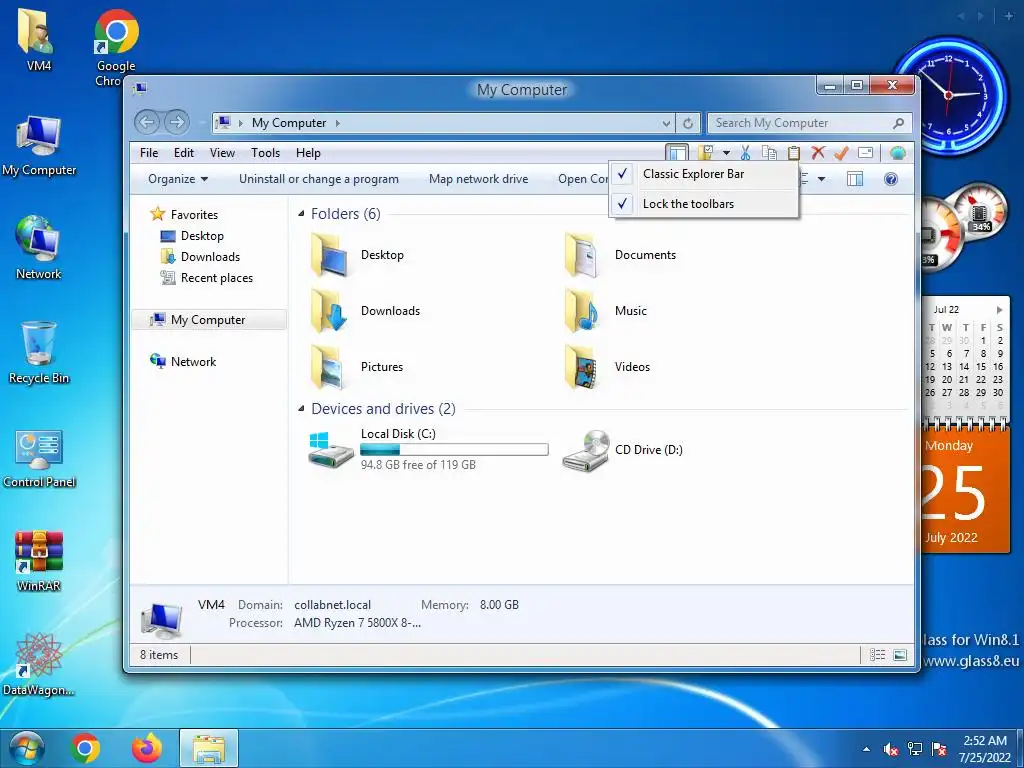Open the address bar history dropdown
This screenshot has height=768, width=1024.
coord(665,123)
